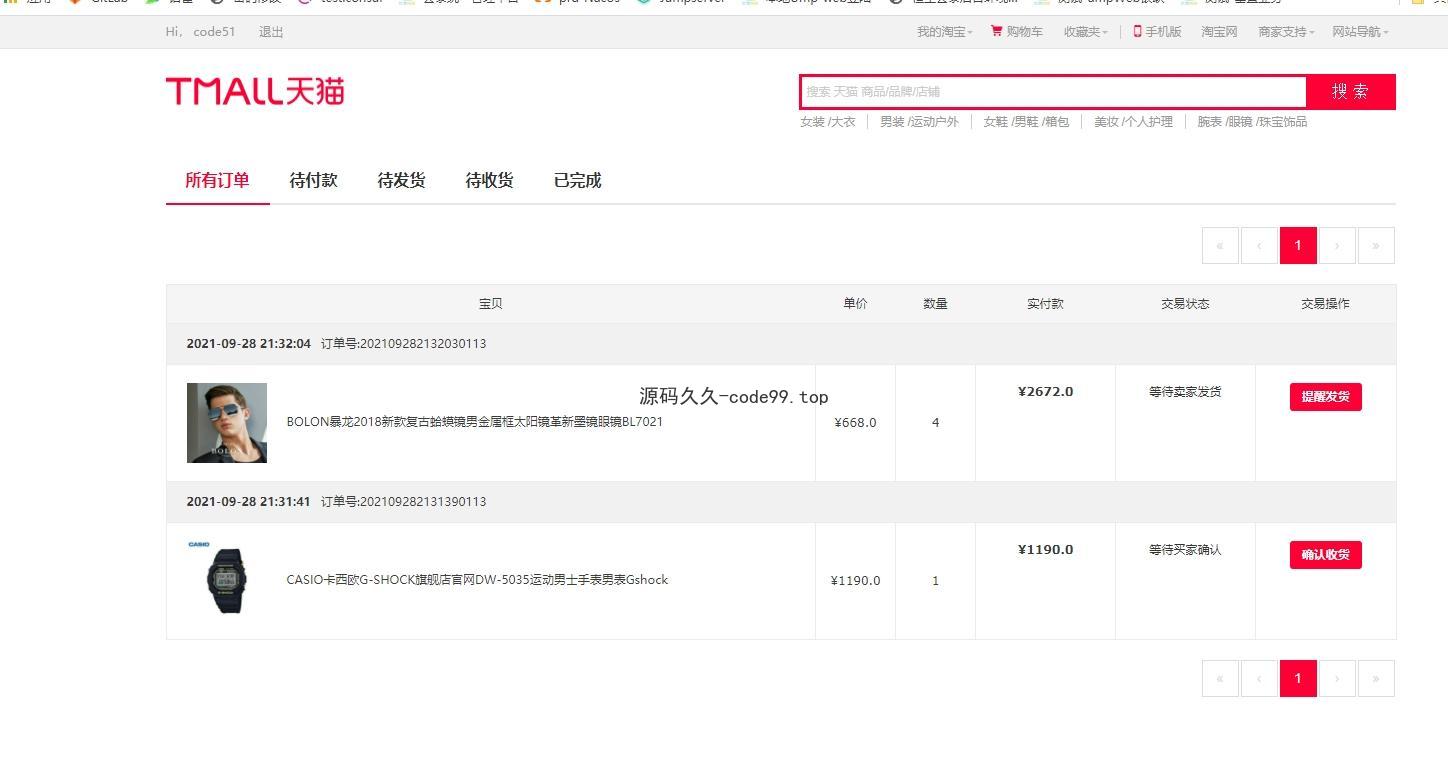Switch to the 待发货 tab
The image size is (1448, 773).
[401, 181]
